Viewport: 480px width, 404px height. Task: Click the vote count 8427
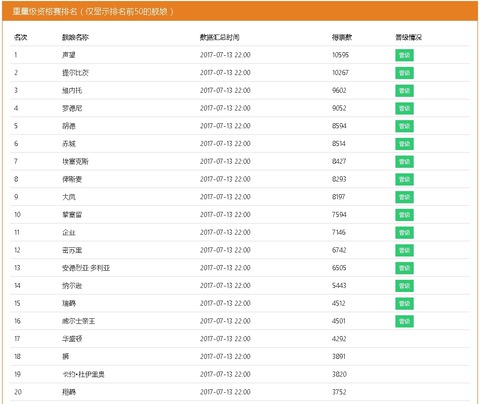pyautogui.click(x=339, y=161)
